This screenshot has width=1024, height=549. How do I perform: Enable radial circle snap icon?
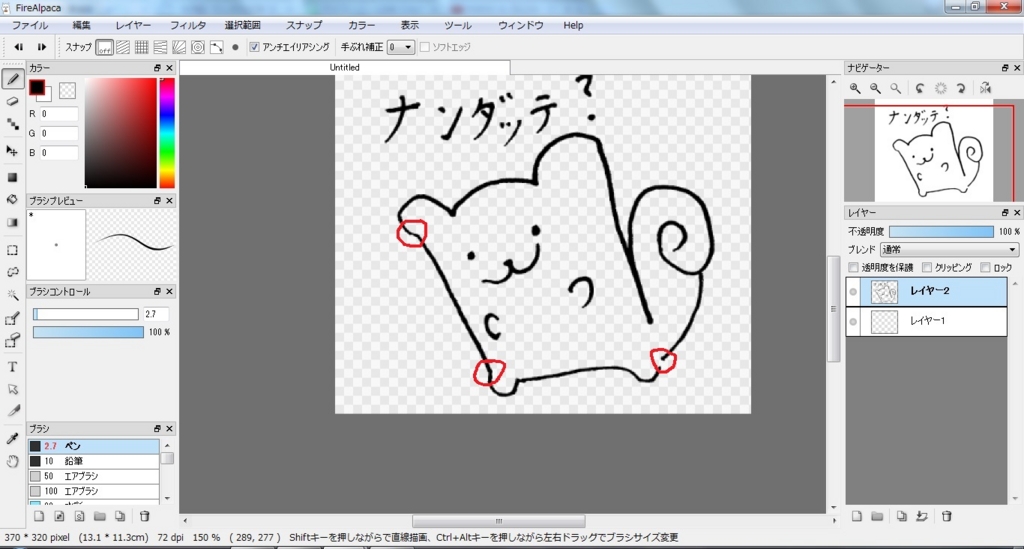tap(197, 47)
